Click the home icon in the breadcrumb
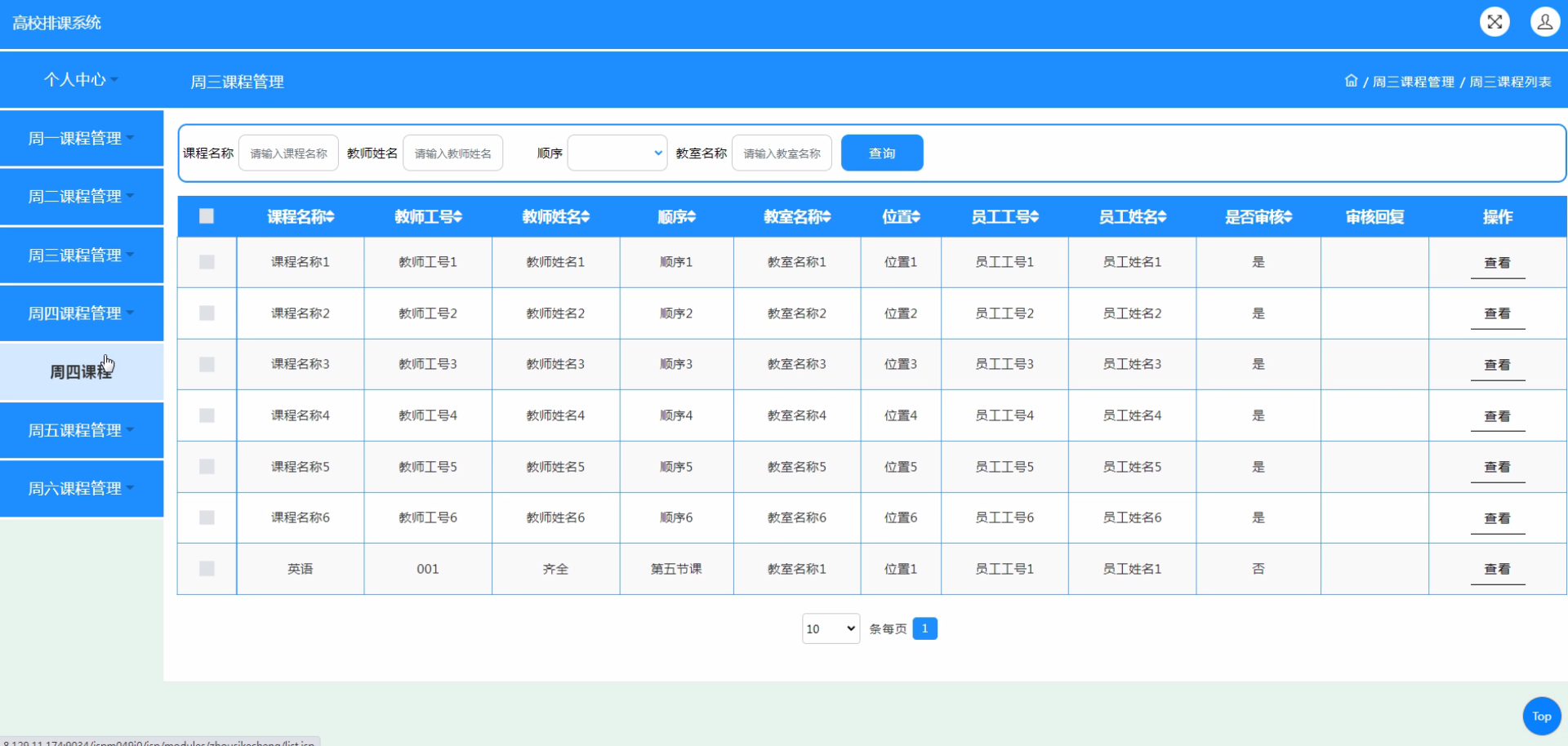The height and width of the screenshot is (746, 1568). 1350,81
